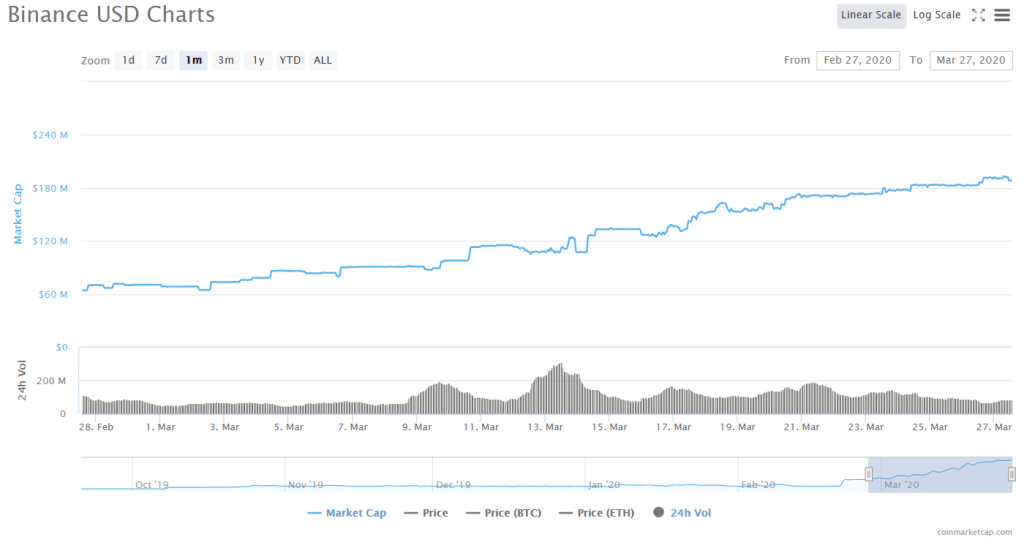Select the 3m zoom range
The width and height of the screenshot is (1024, 540).
pos(226,60)
